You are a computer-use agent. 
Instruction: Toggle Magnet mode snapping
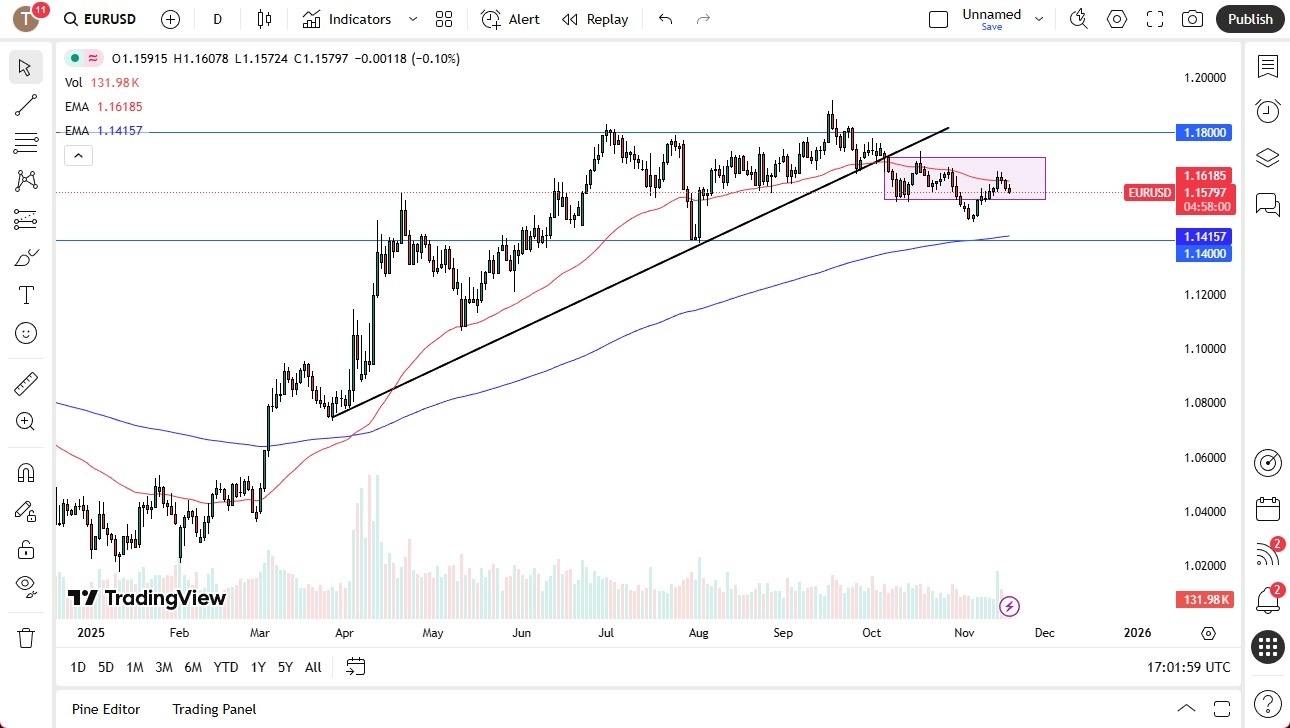point(25,472)
